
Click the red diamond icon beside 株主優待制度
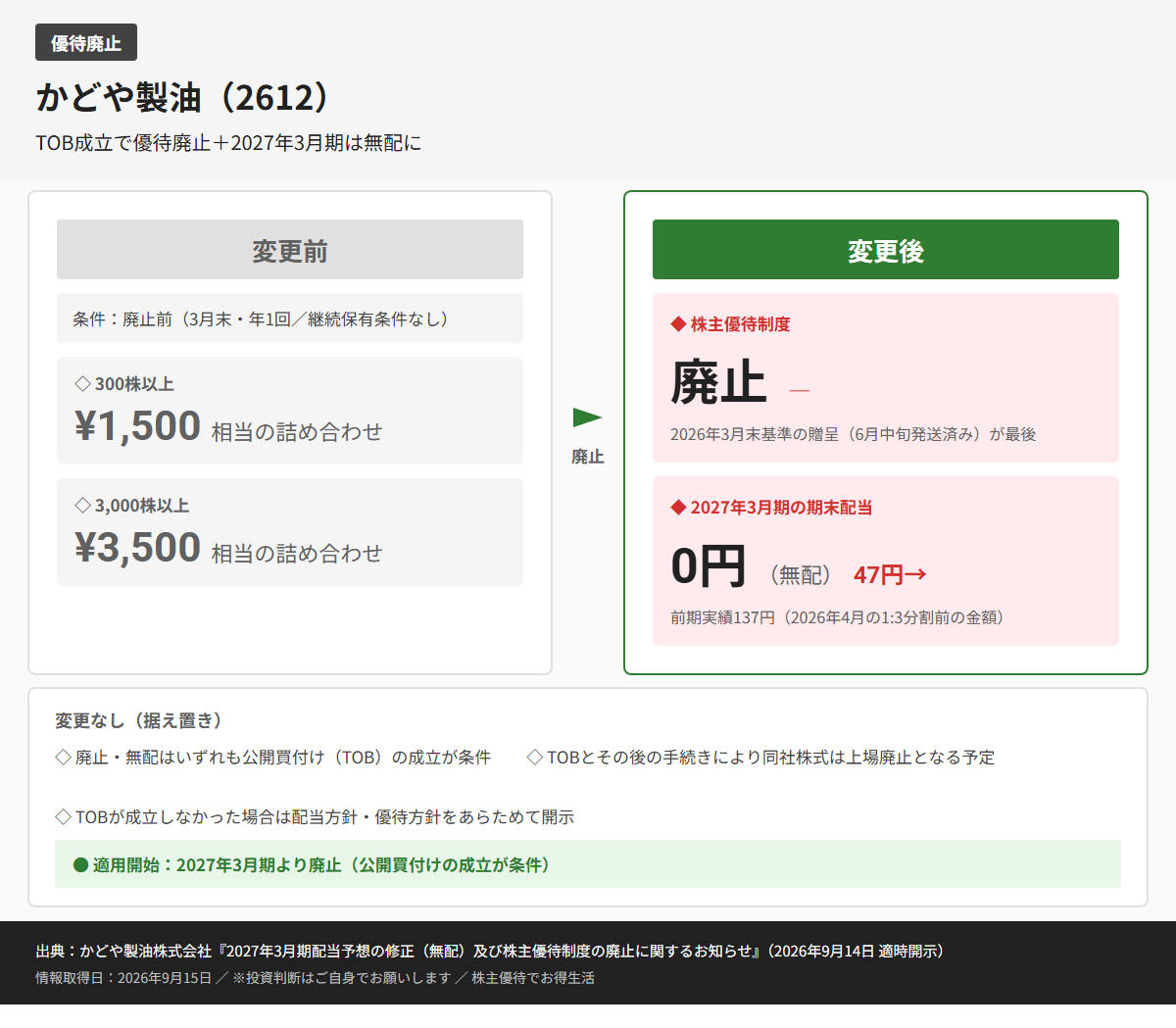(x=678, y=324)
